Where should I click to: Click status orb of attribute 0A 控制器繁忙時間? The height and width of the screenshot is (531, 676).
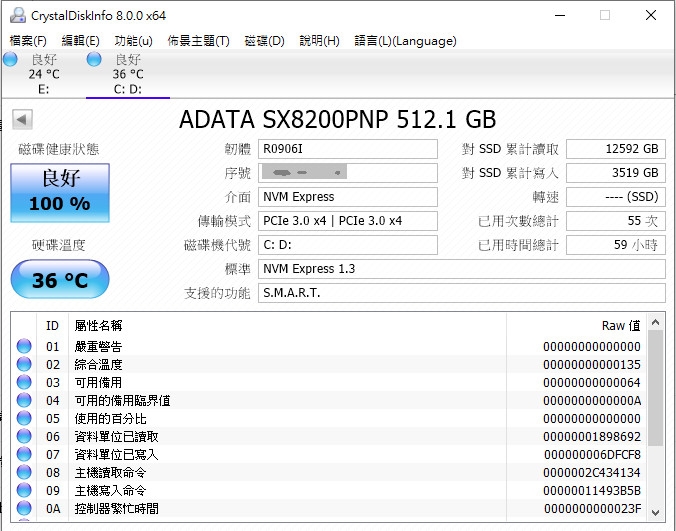coord(24,509)
